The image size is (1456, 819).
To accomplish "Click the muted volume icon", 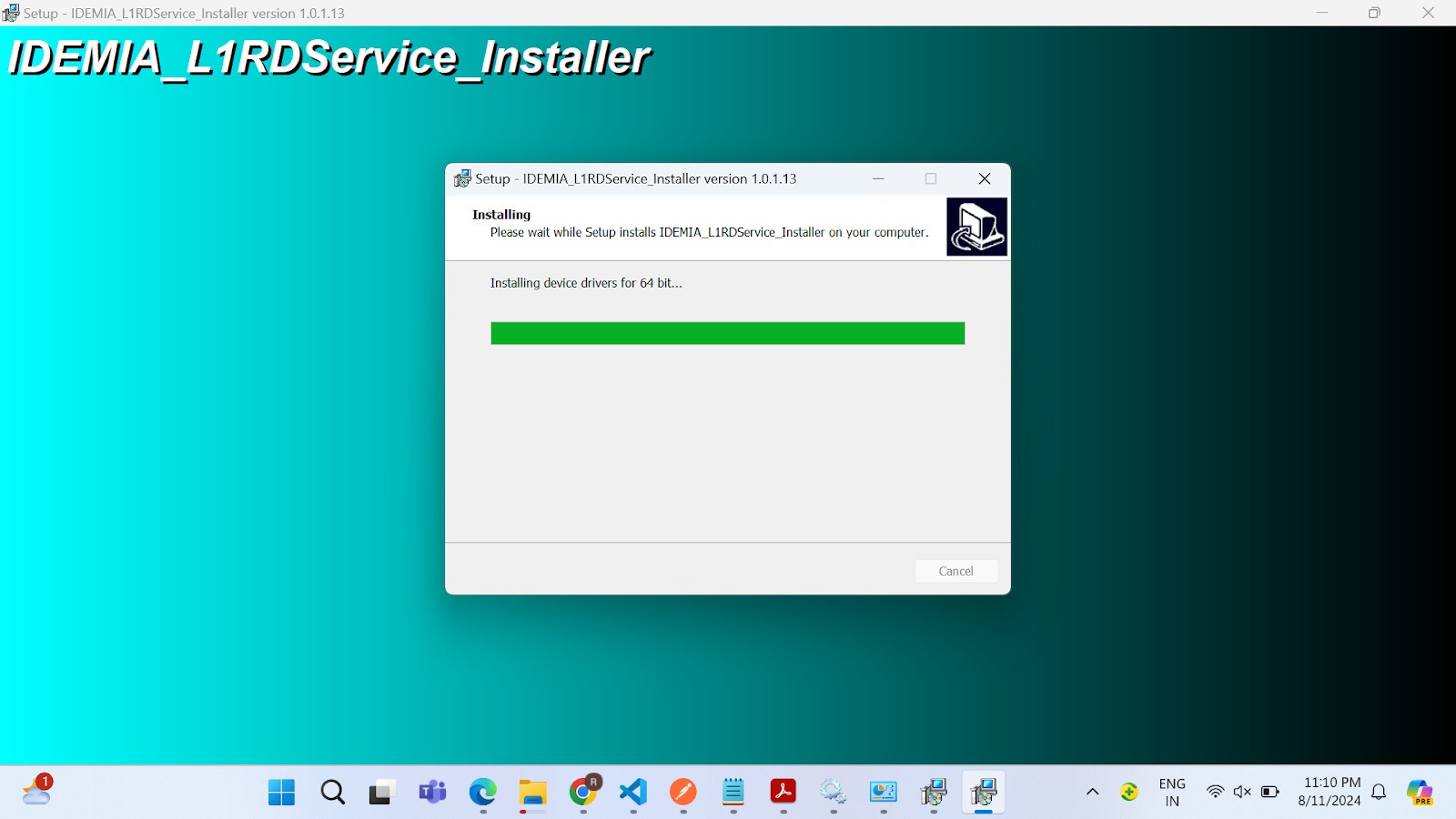I will click(1242, 792).
